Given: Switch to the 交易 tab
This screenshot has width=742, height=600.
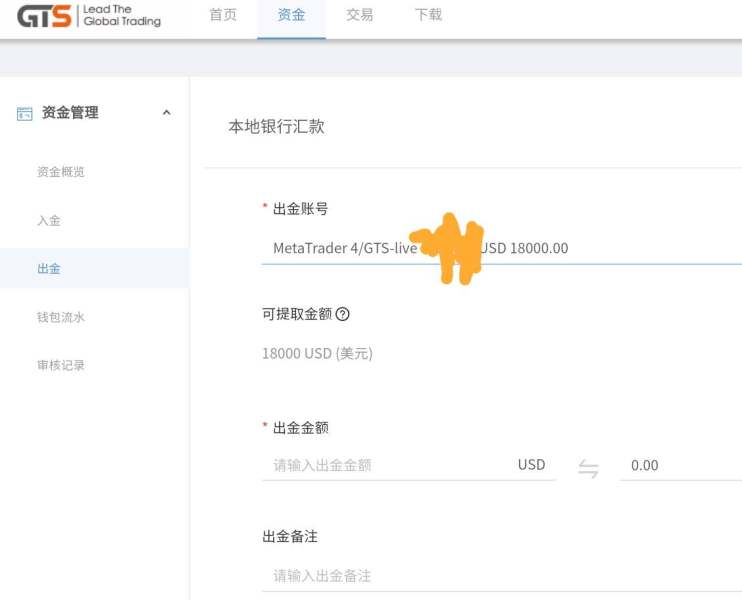Looking at the screenshot, I should tap(359, 15).
